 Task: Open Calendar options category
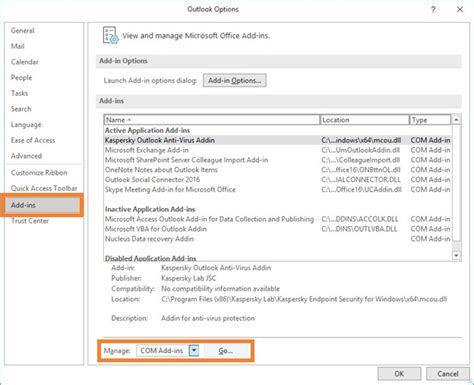tap(24, 62)
